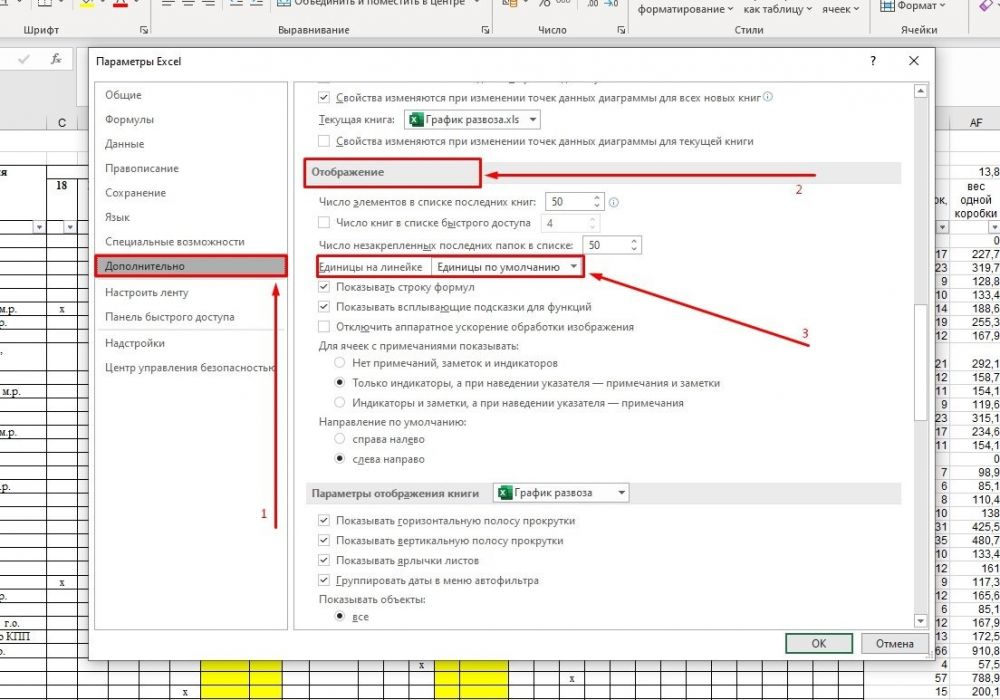The image size is (1000, 700).
Task: Enable 'Число книг в списке быстрого доступа'
Action: pos(324,222)
